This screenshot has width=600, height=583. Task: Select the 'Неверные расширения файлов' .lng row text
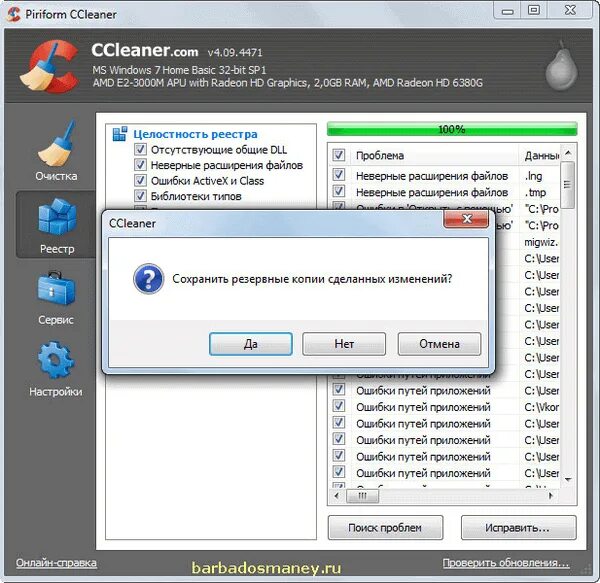432,176
